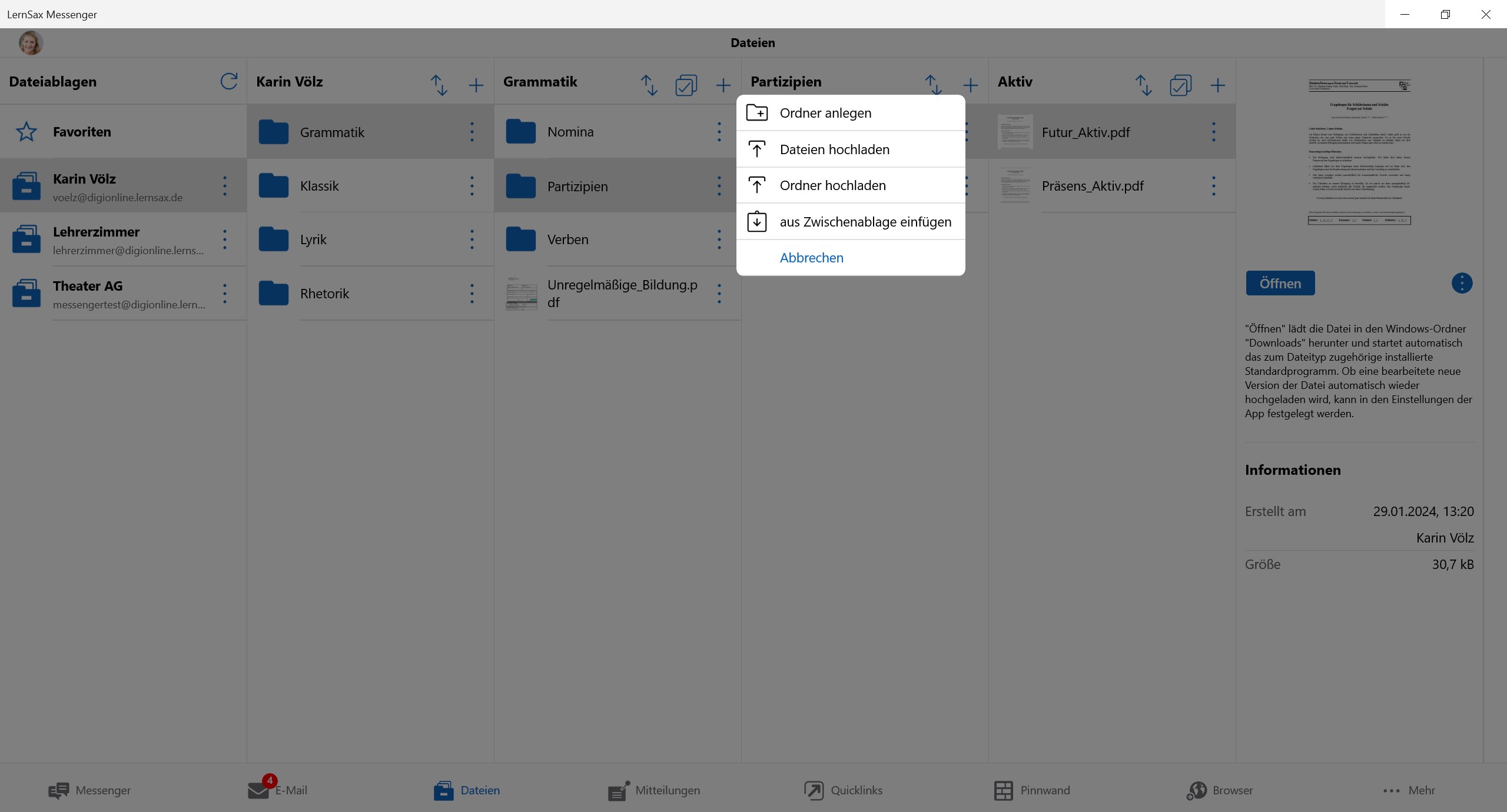Click Abbrechen to dismiss the menu
Viewport: 1507px width, 812px height.
tap(811, 258)
